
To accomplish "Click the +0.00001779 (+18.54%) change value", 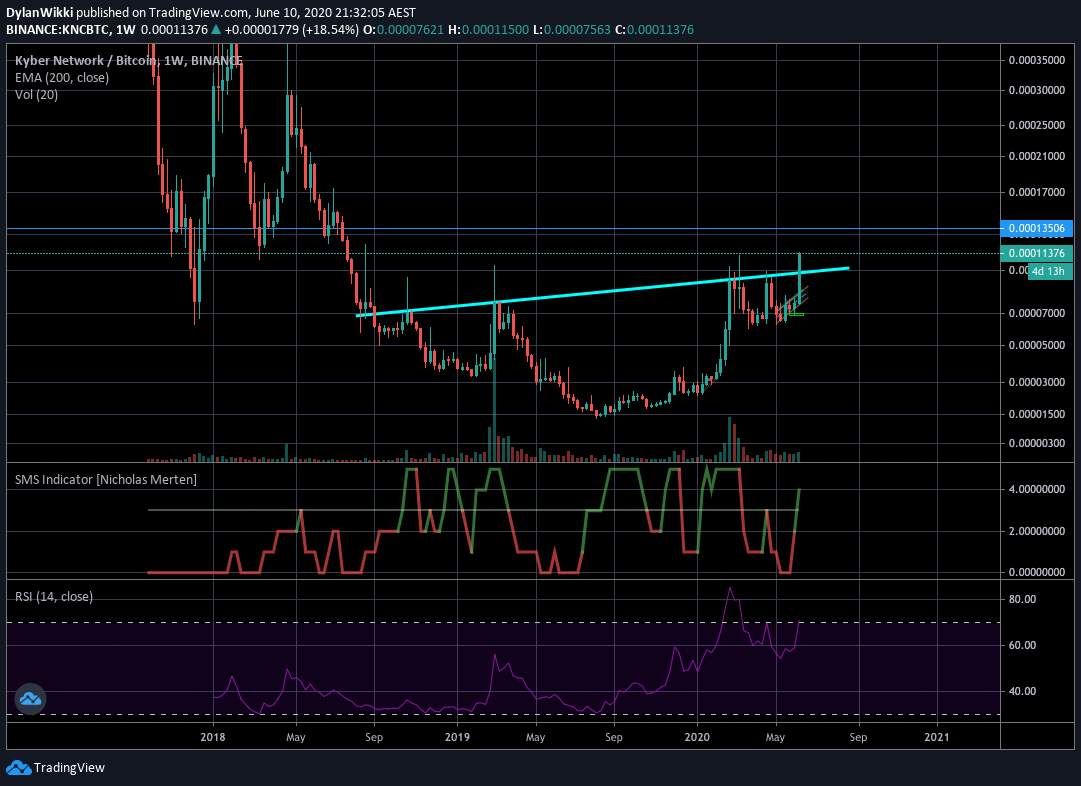I will 292,30.
